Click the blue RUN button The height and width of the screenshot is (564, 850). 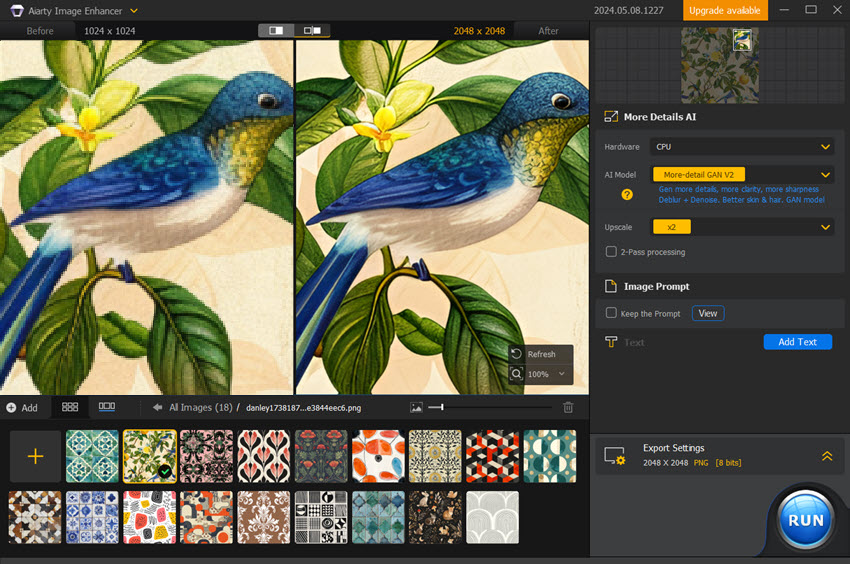806,520
